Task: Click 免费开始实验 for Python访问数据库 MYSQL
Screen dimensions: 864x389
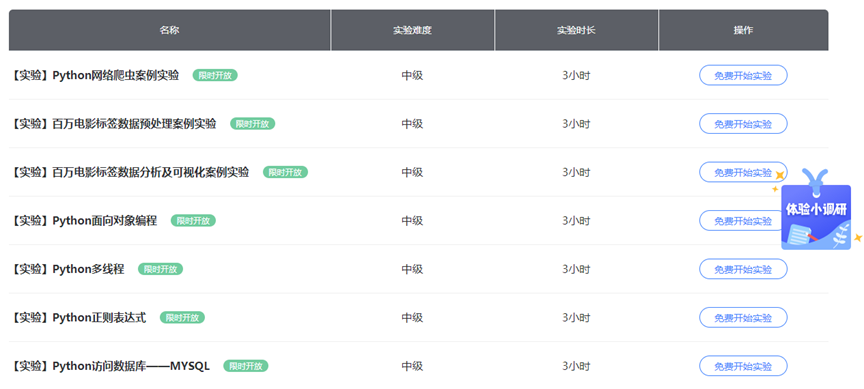Action: click(x=743, y=366)
